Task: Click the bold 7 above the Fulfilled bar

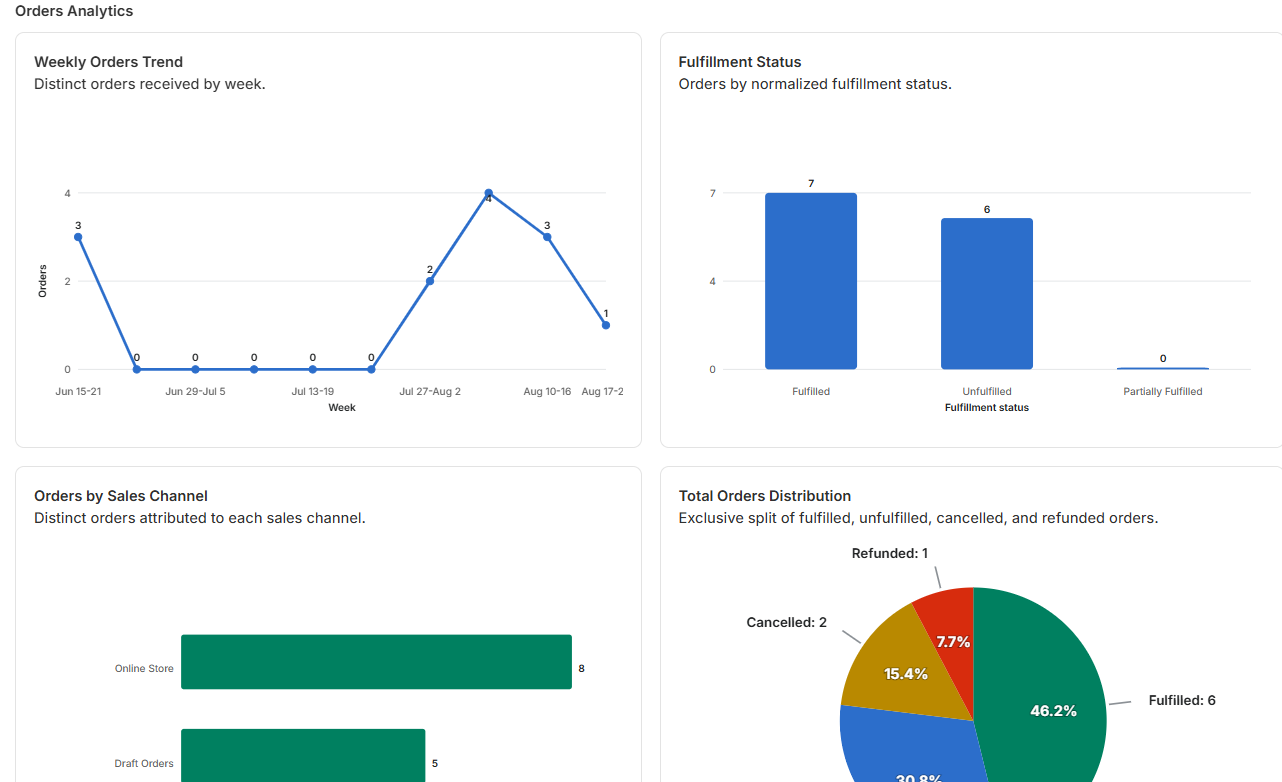Action: [x=811, y=183]
